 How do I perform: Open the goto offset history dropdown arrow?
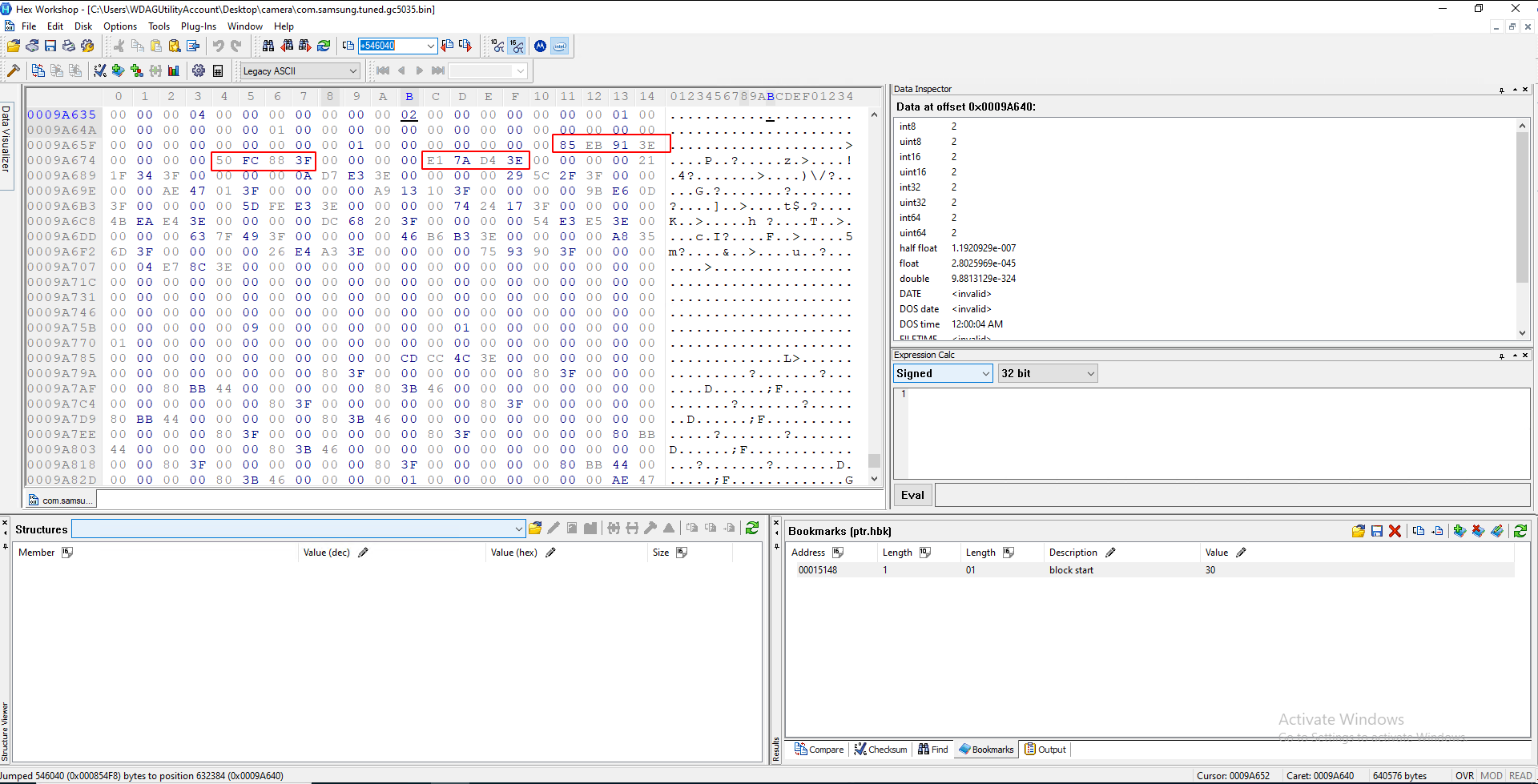(431, 46)
